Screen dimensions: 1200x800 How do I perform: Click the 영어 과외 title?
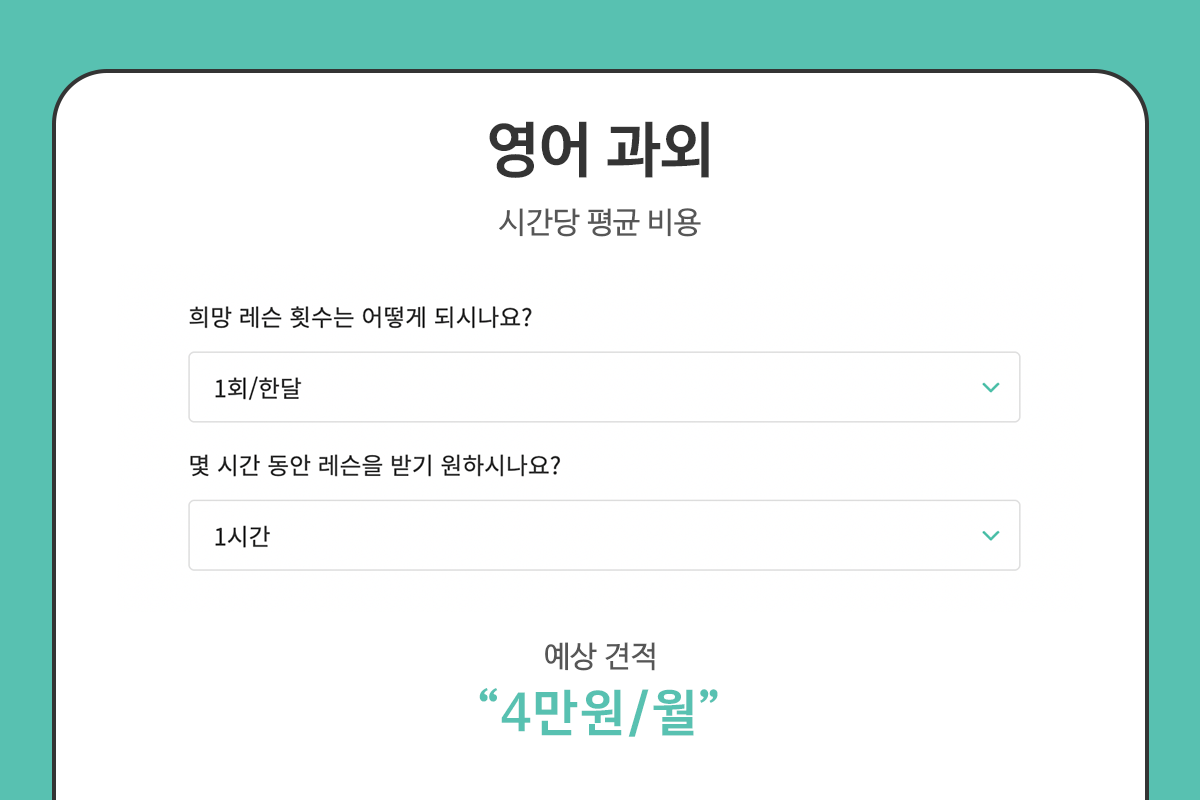tap(600, 147)
